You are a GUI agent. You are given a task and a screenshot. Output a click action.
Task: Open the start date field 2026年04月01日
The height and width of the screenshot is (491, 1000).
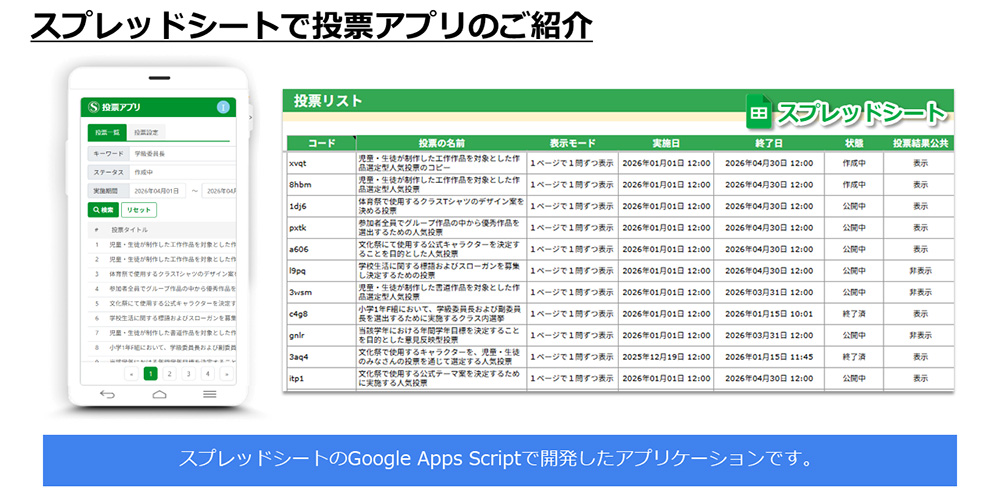[158, 191]
